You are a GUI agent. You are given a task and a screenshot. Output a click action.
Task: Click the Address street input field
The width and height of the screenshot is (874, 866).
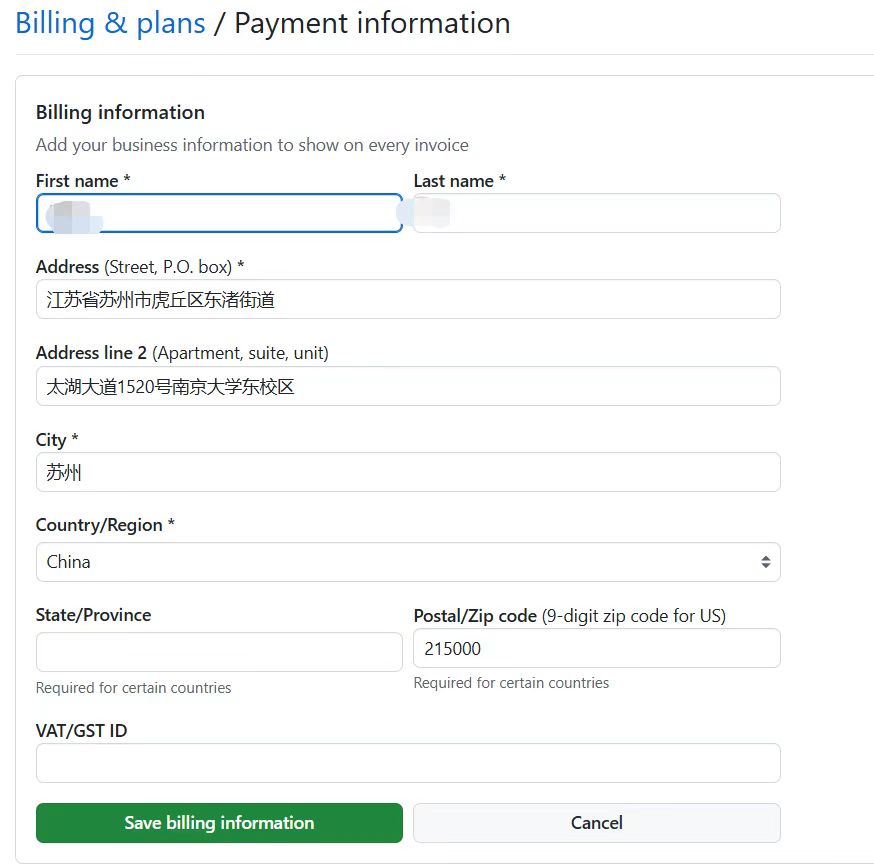click(408, 299)
